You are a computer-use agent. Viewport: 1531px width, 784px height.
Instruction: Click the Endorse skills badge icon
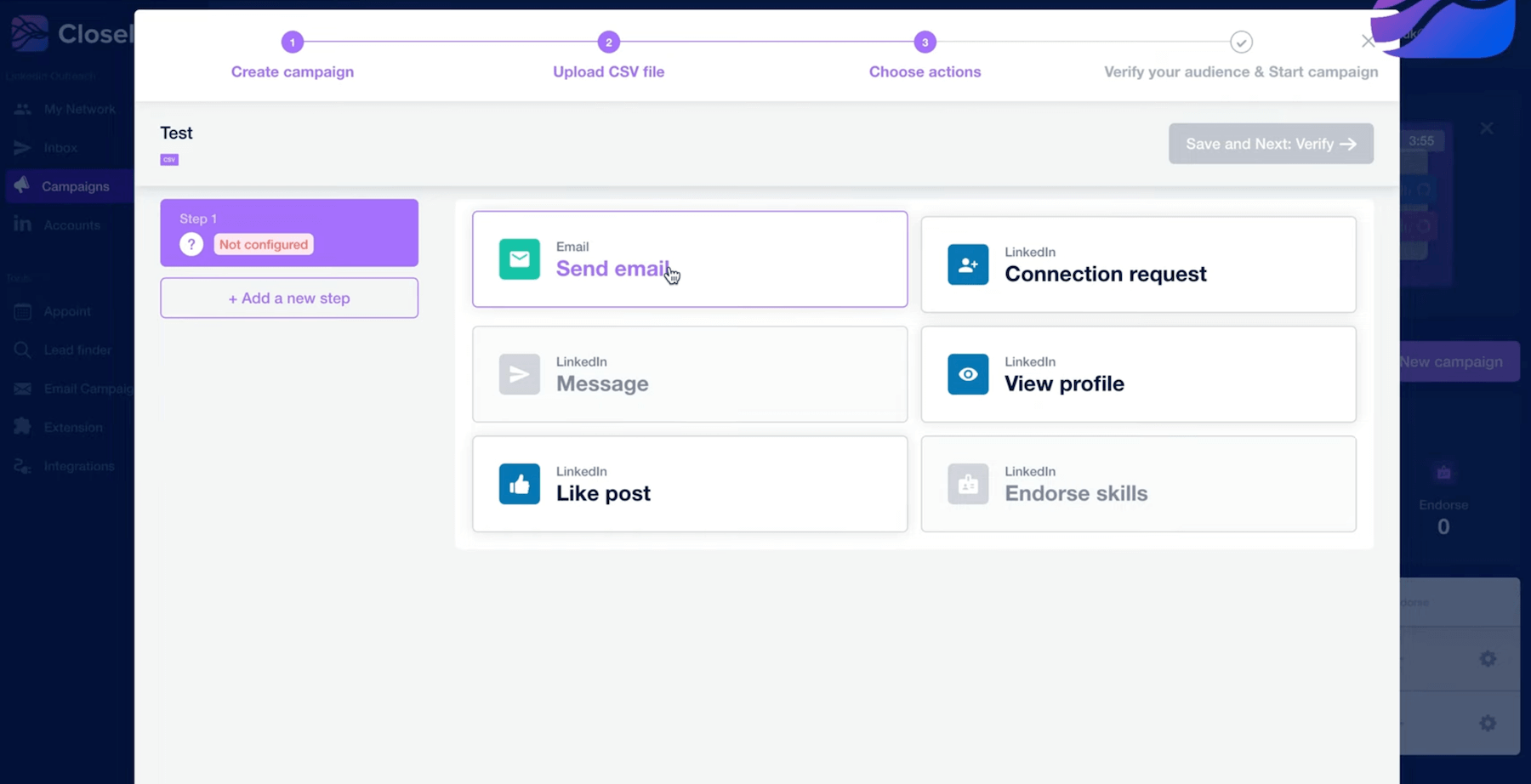967,484
